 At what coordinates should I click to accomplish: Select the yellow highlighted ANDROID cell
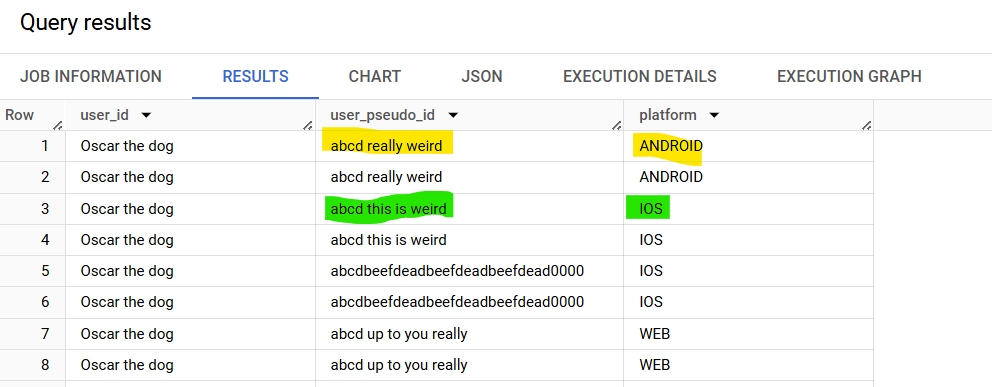point(748,146)
